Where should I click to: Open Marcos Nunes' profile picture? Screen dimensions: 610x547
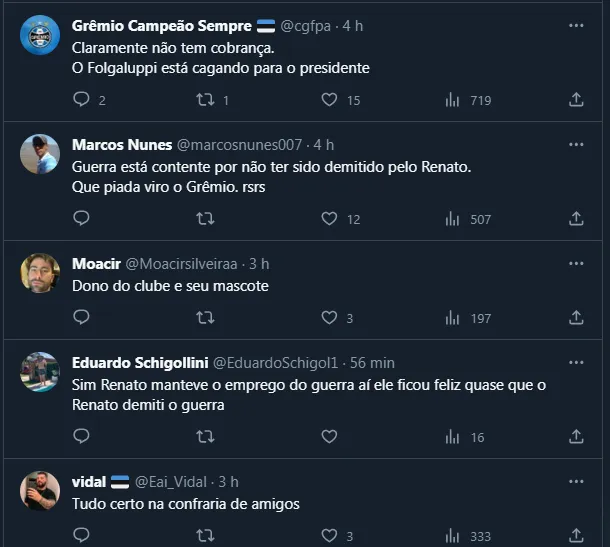click(x=40, y=153)
